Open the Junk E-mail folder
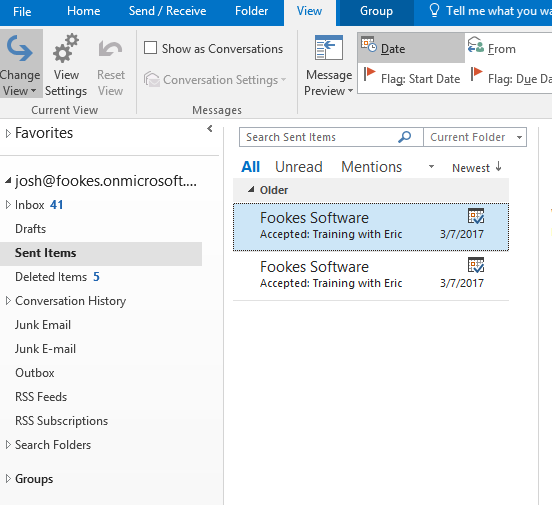The width and height of the screenshot is (552, 505). coord(45,349)
